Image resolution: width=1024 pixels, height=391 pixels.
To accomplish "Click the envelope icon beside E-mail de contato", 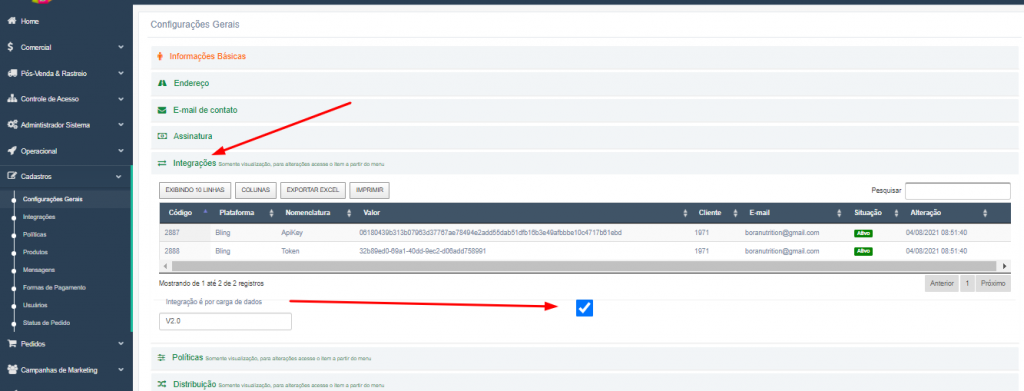I will point(162,110).
